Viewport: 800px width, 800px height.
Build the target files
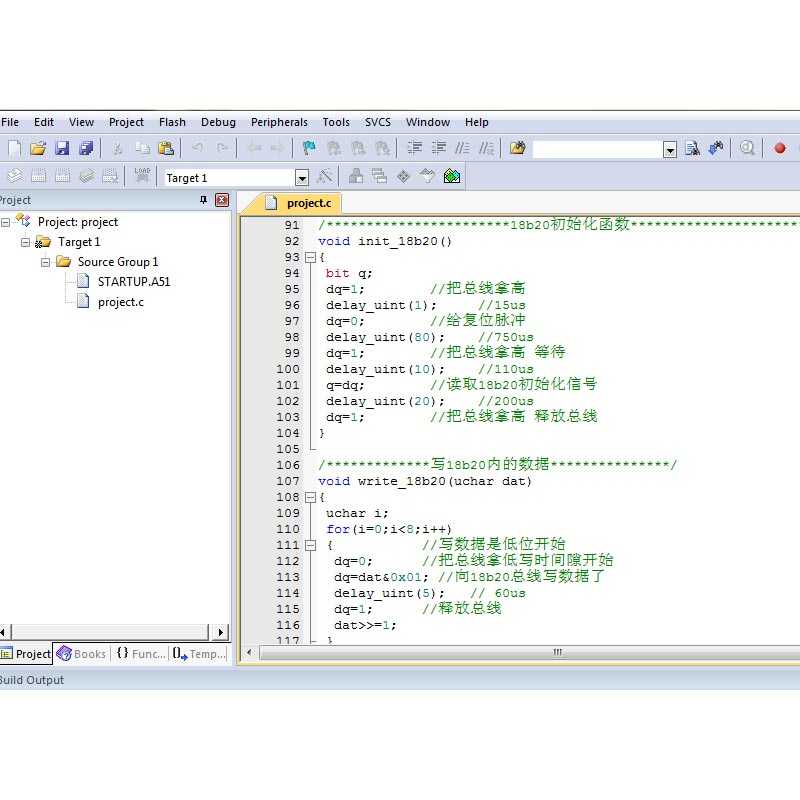[x=38, y=176]
